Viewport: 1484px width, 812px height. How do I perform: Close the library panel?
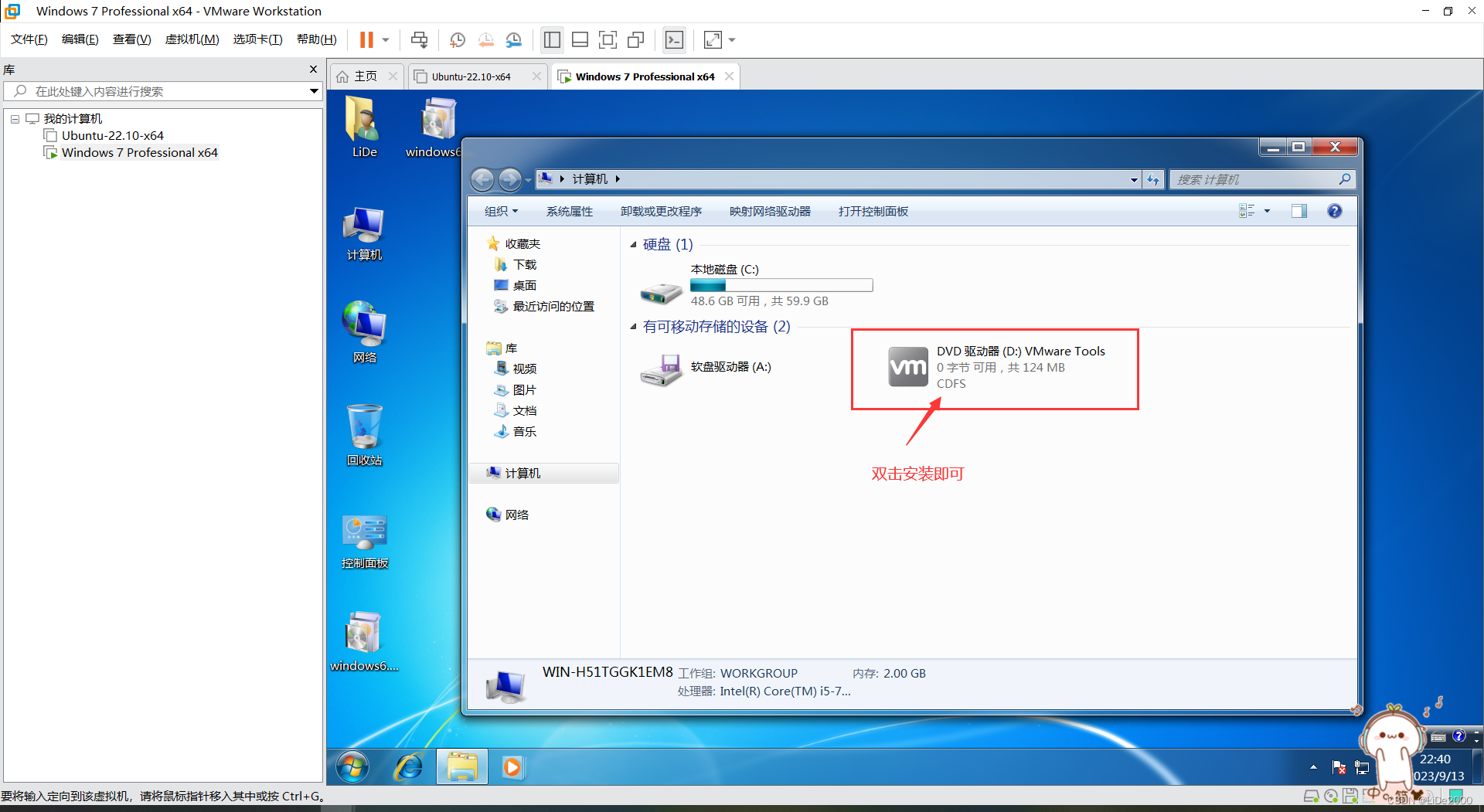pos(313,70)
